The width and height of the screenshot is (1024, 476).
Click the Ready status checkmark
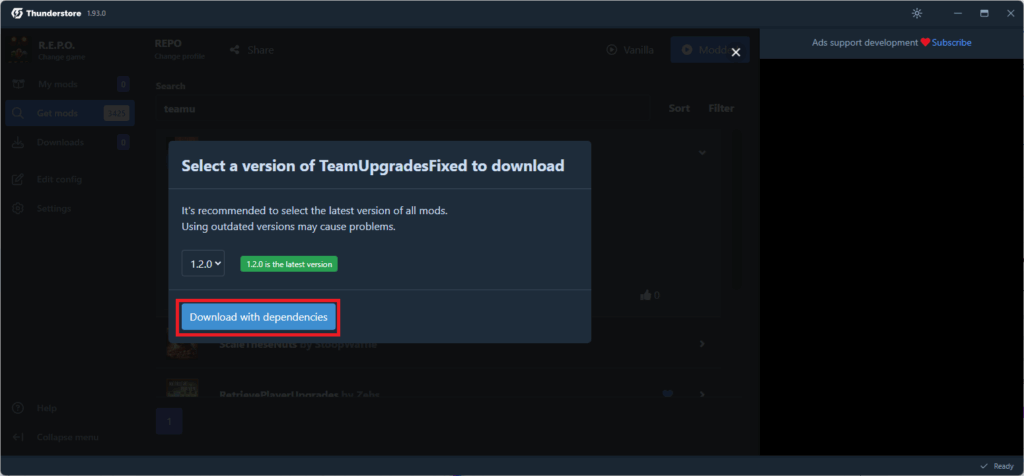(984, 466)
